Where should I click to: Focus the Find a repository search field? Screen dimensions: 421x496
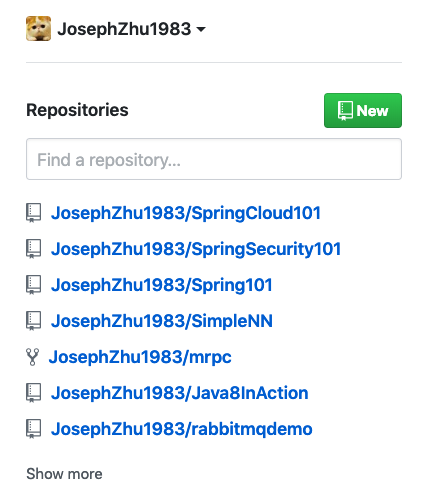[x=214, y=159]
